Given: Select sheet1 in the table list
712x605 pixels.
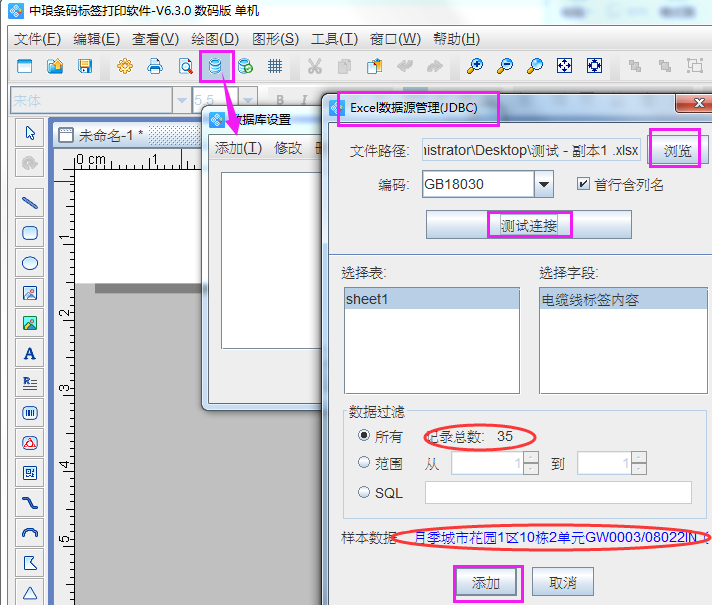Looking at the screenshot, I should [x=432, y=299].
